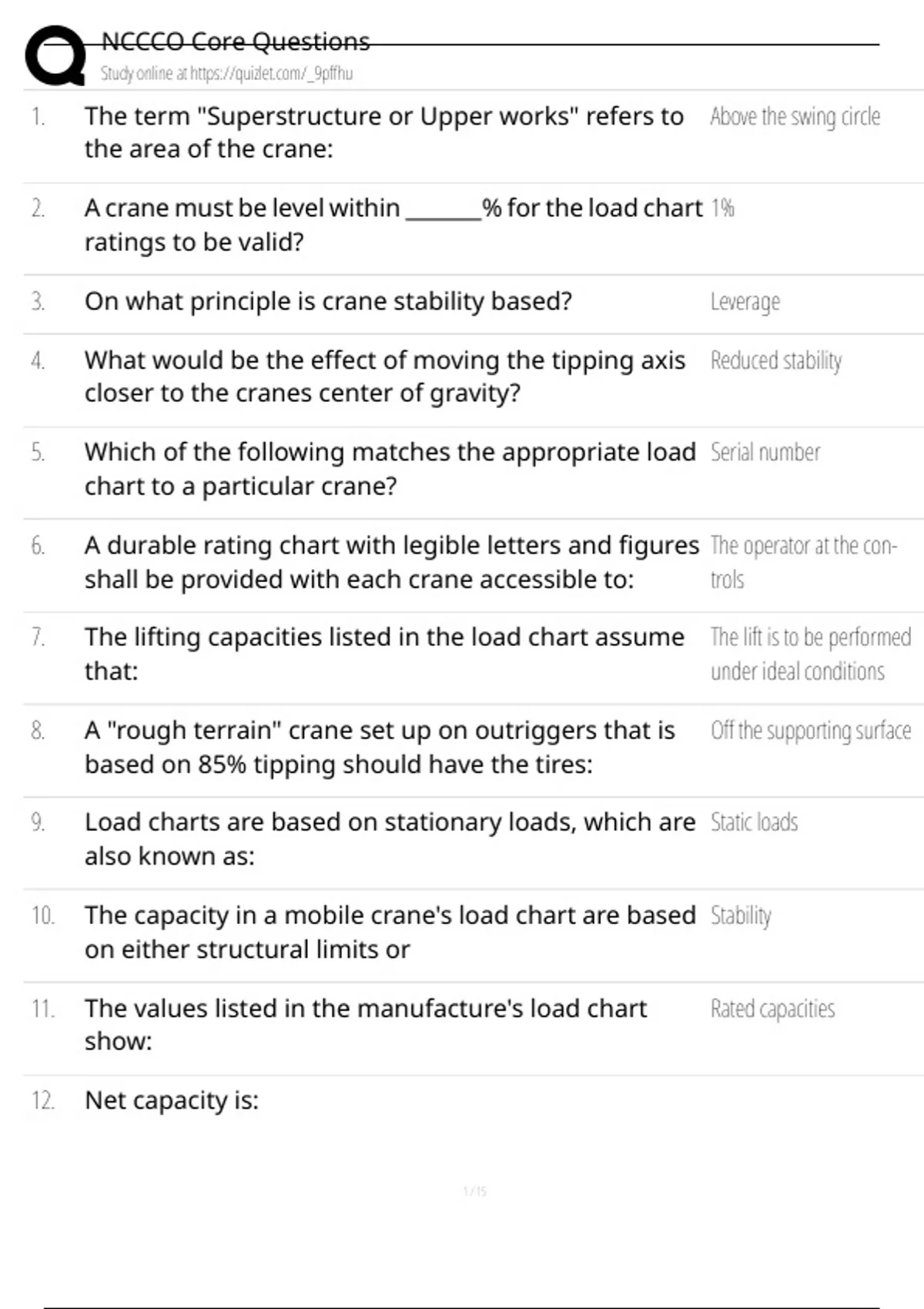Click "The operator at the controls" answer
This screenshot has width=924, height=1309.
coord(803,562)
